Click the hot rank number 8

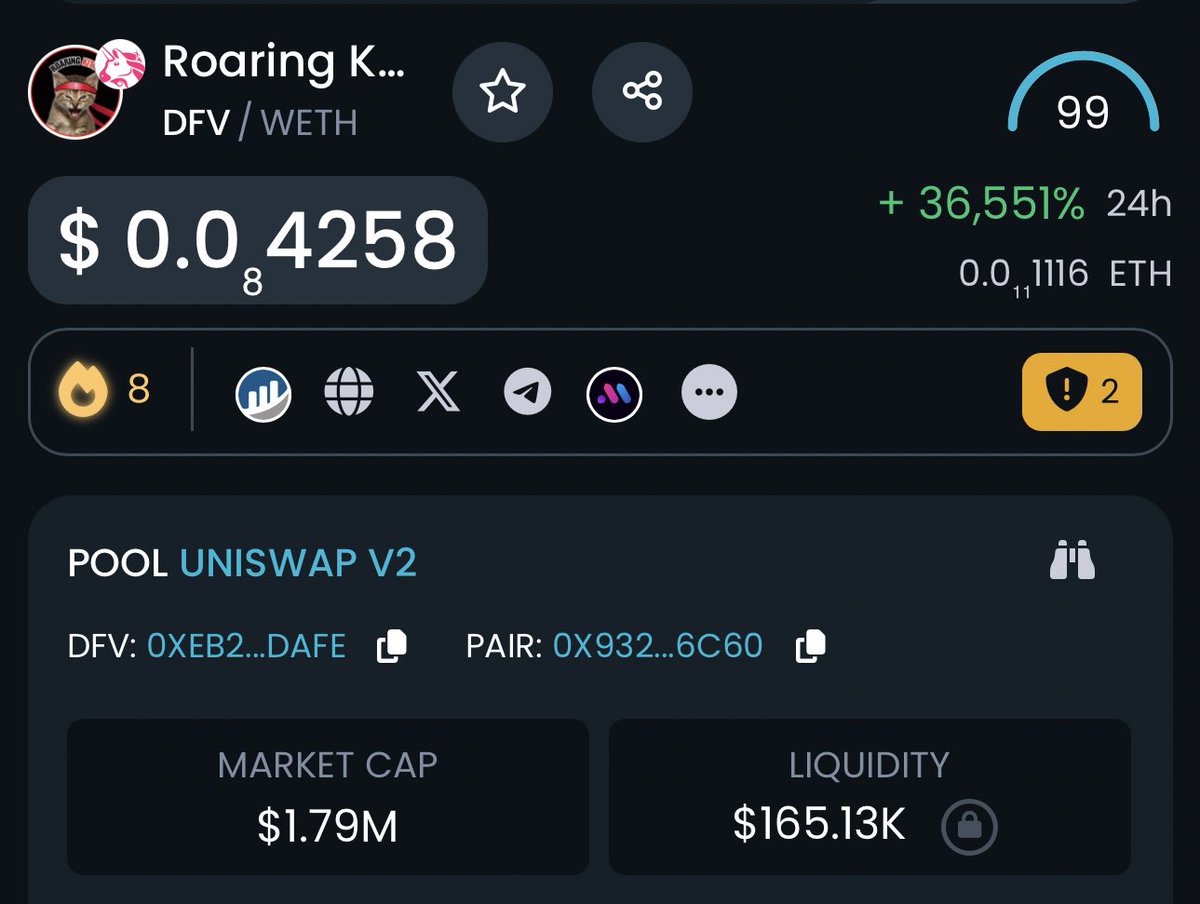[x=139, y=389]
